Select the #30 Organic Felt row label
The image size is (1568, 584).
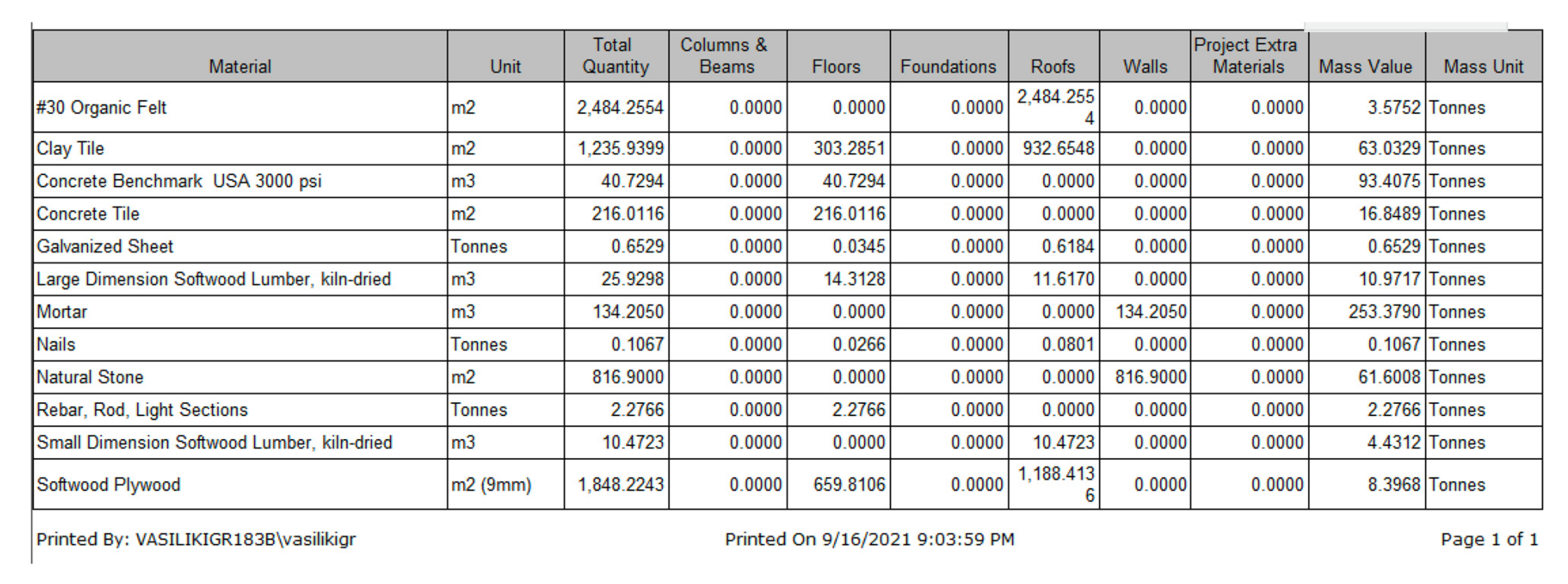(x=102, y=107)
